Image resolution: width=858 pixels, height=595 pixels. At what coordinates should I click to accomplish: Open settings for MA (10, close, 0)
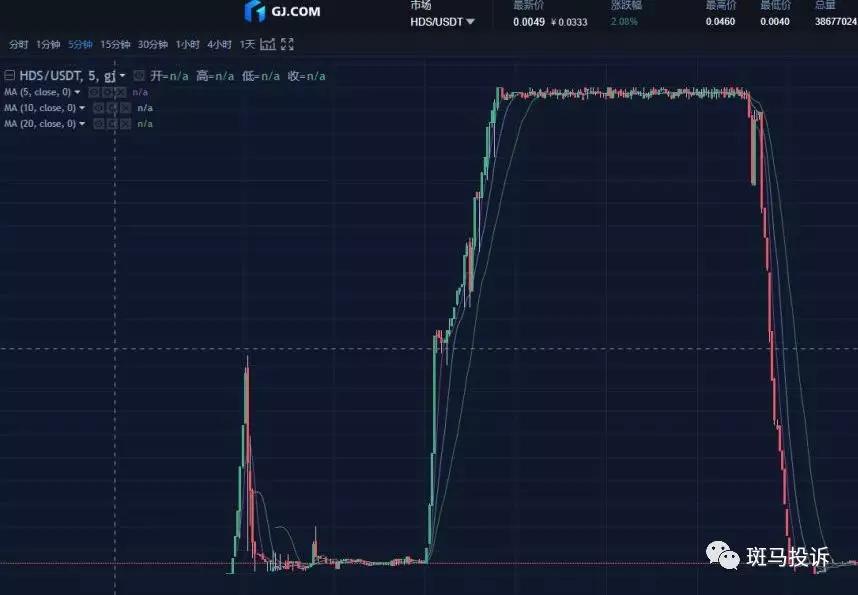pos(111,108)
